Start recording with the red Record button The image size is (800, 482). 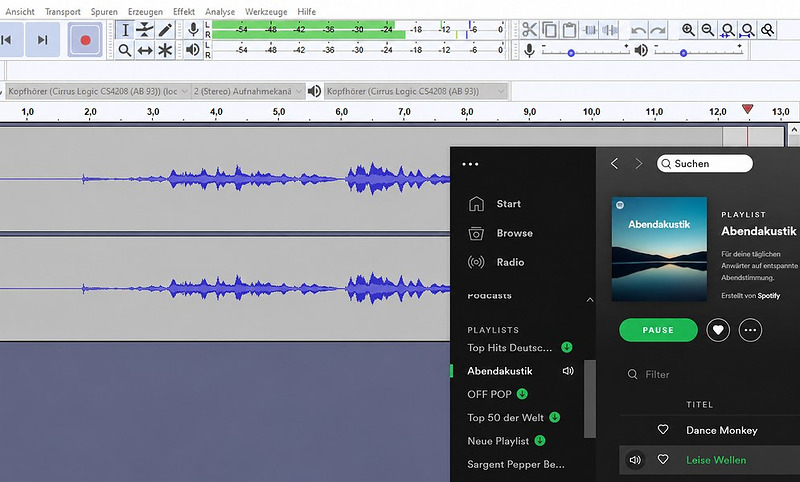[x=85, y=40]
